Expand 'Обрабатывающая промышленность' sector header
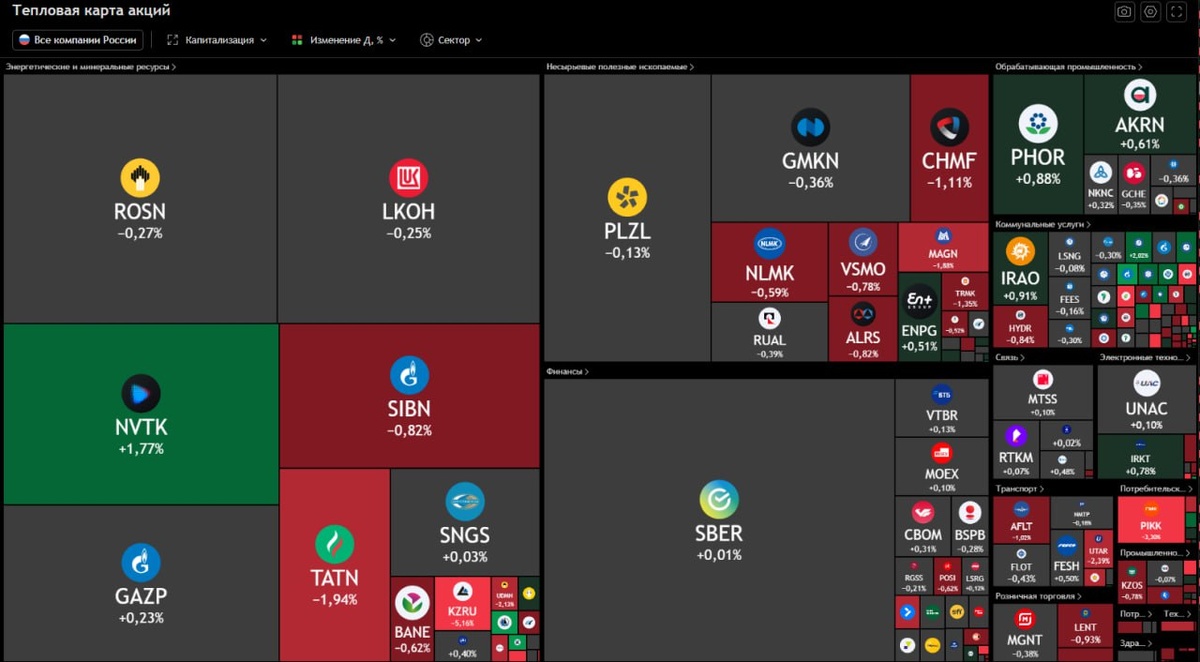This screenshot has height=662, width=1200. [x=1069, y=67]
